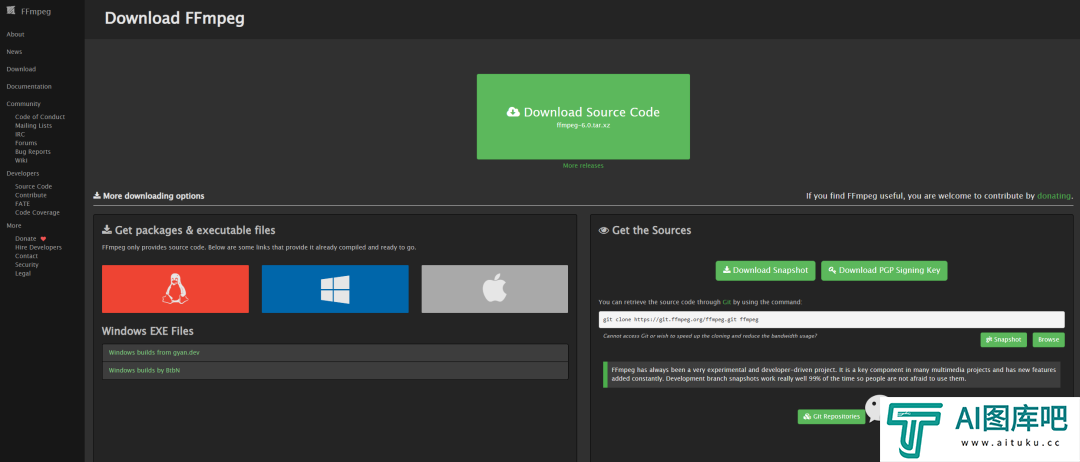Click the git Snapshot button
Viewport: 1080px width, 462px height.
tap(1004, 339)
